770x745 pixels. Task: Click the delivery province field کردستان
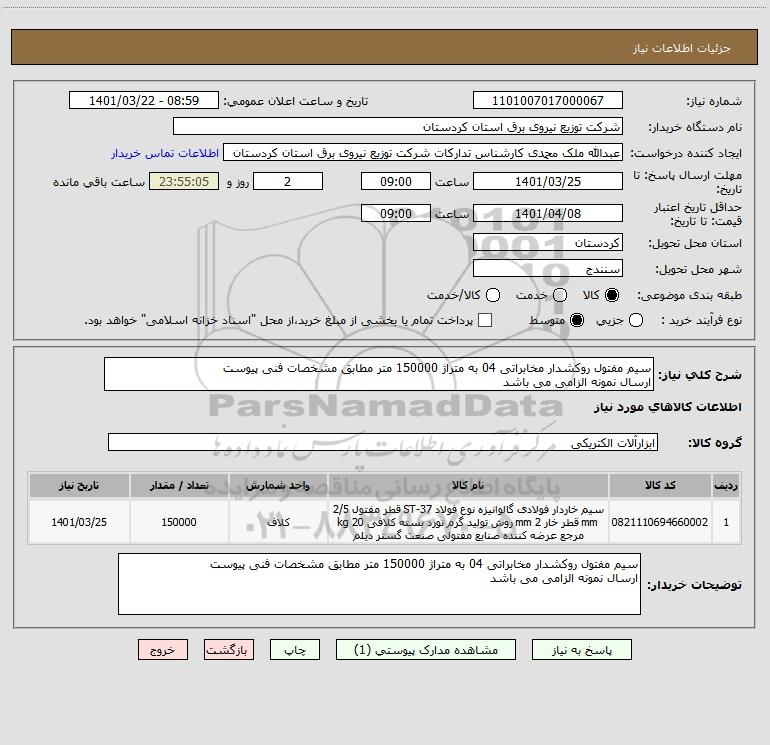click(x=548, y=242)
